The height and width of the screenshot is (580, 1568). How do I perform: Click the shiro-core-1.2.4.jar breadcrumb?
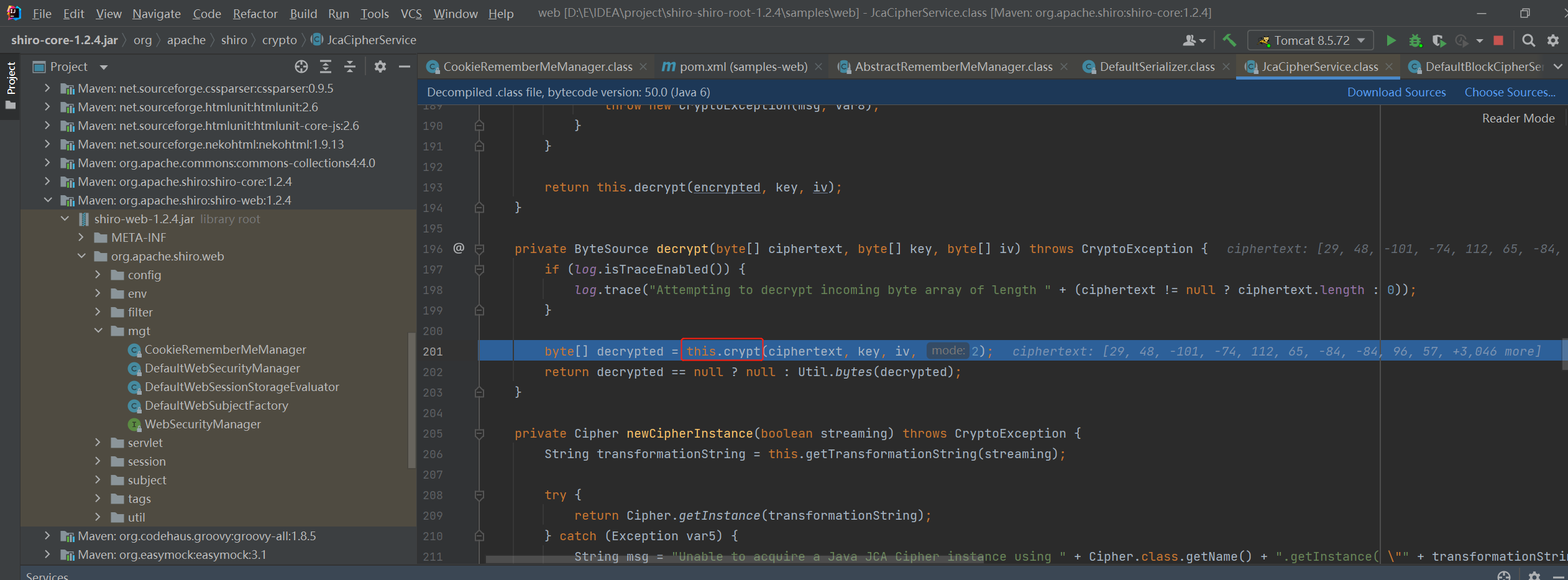tap(65, 40)
